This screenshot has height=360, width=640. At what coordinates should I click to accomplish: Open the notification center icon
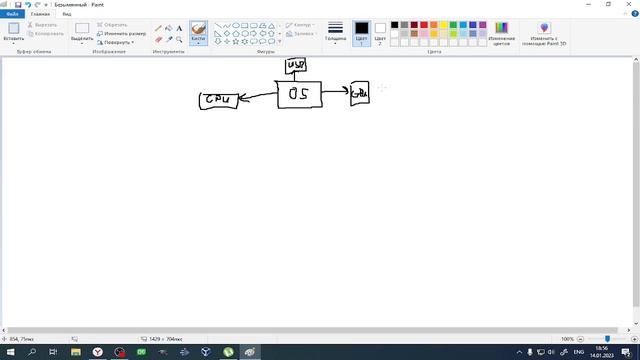pos(626,352)
